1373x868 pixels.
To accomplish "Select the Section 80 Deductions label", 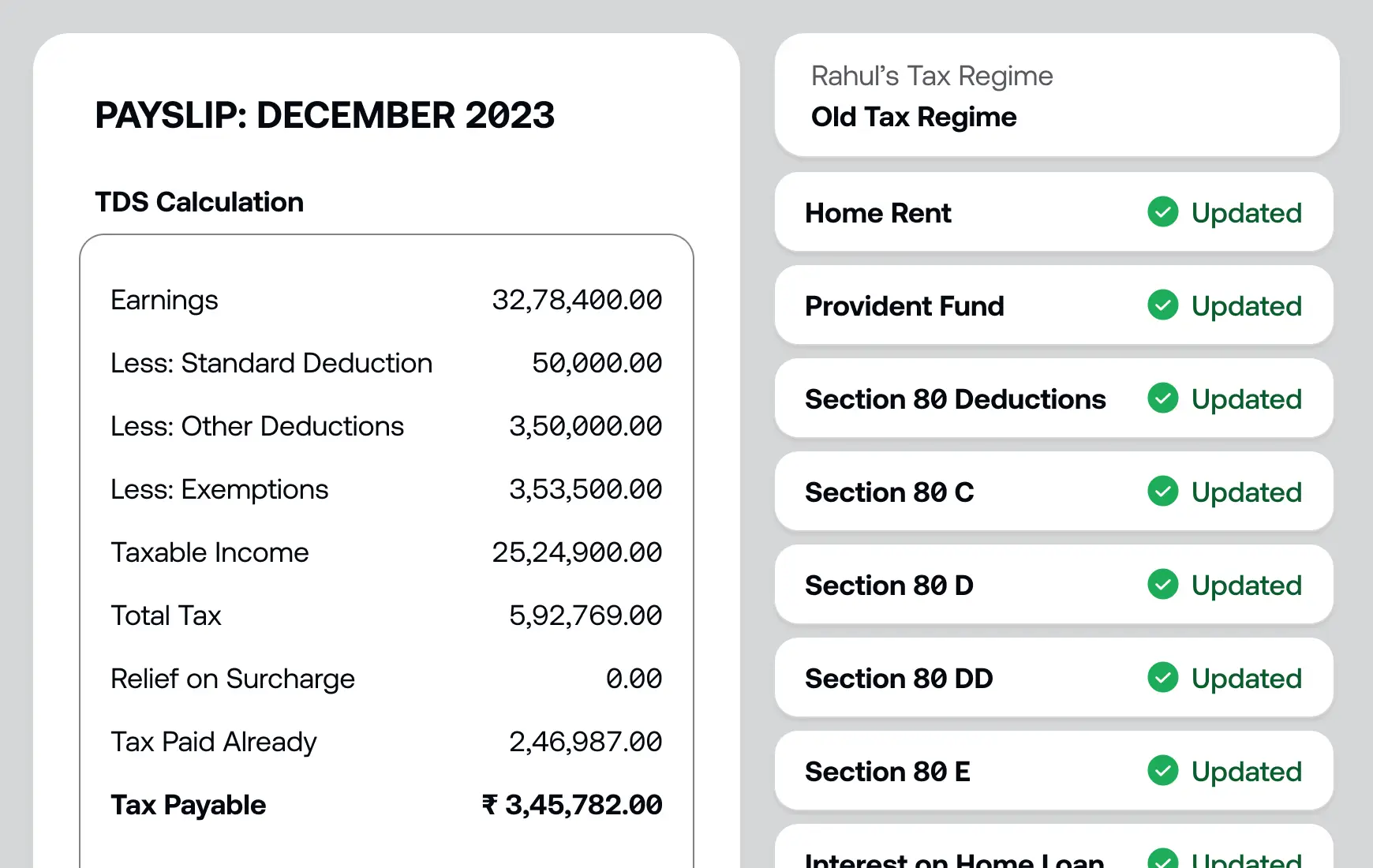I will (955, 399).
